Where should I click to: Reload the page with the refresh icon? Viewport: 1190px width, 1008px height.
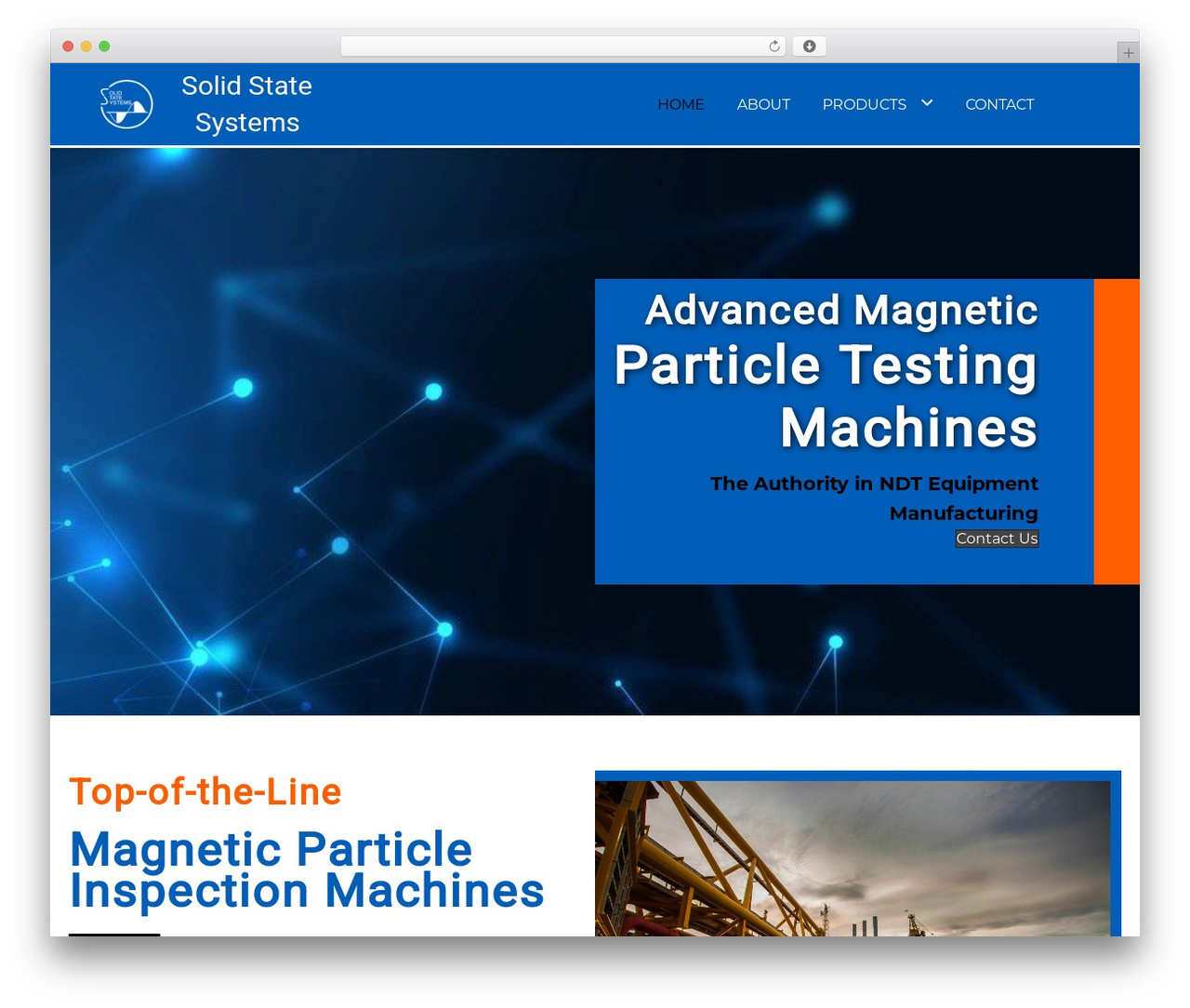773,46
